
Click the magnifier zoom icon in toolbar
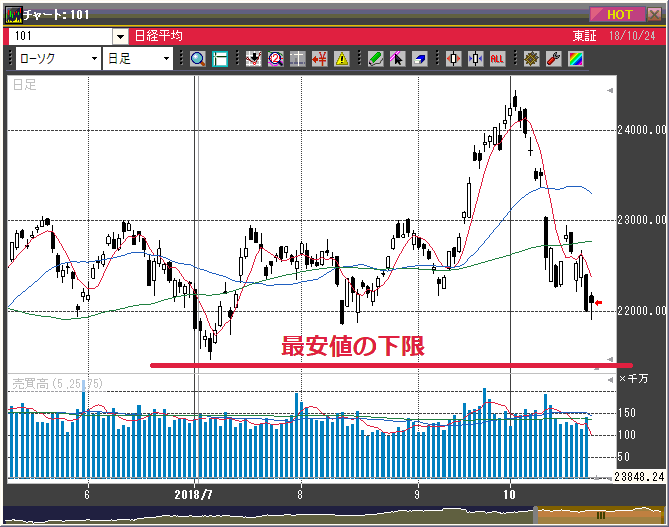click(197, 59)
